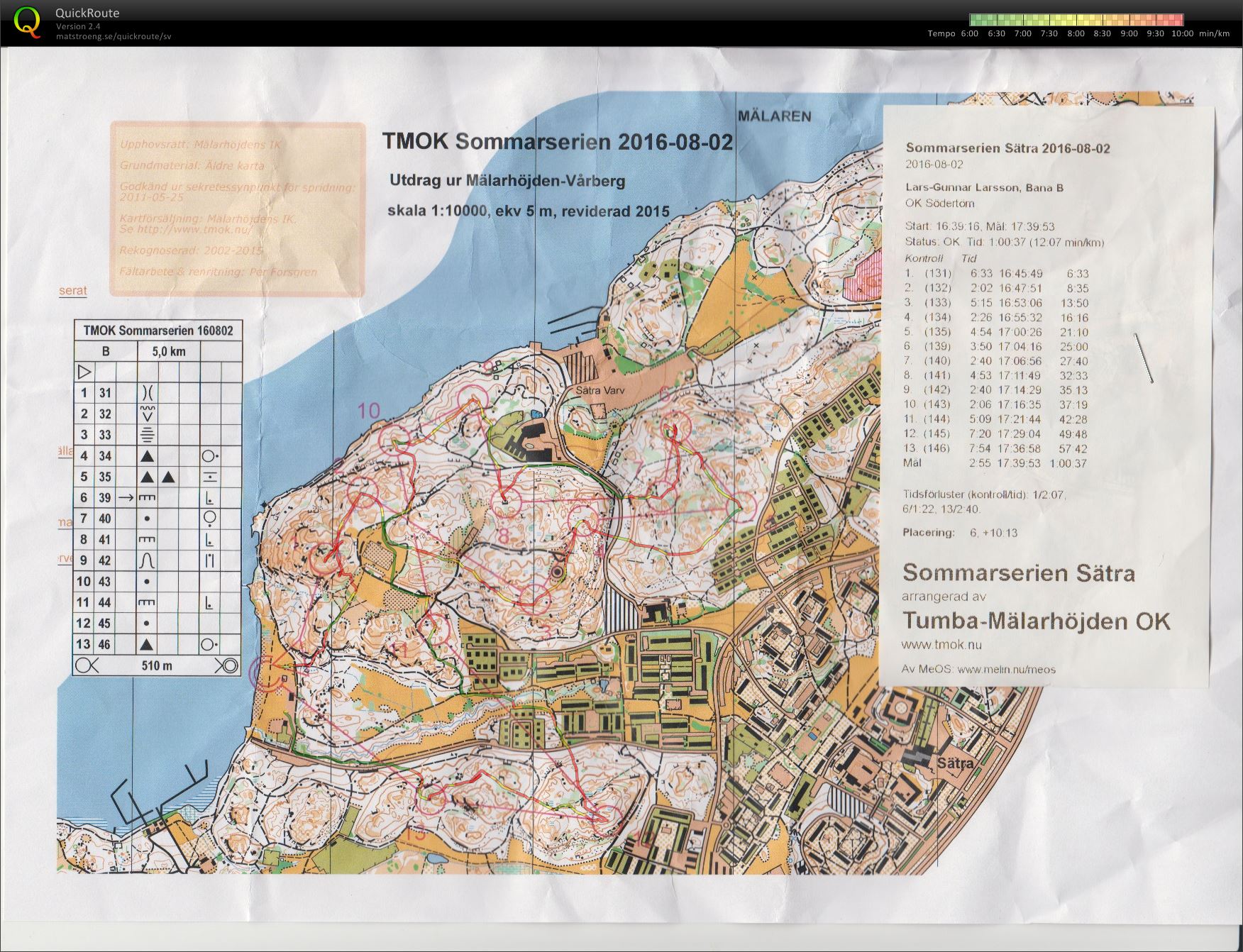Click the 6:00 tempo scale label
Screen dimensions: 1243x952
tap(969, 33)
